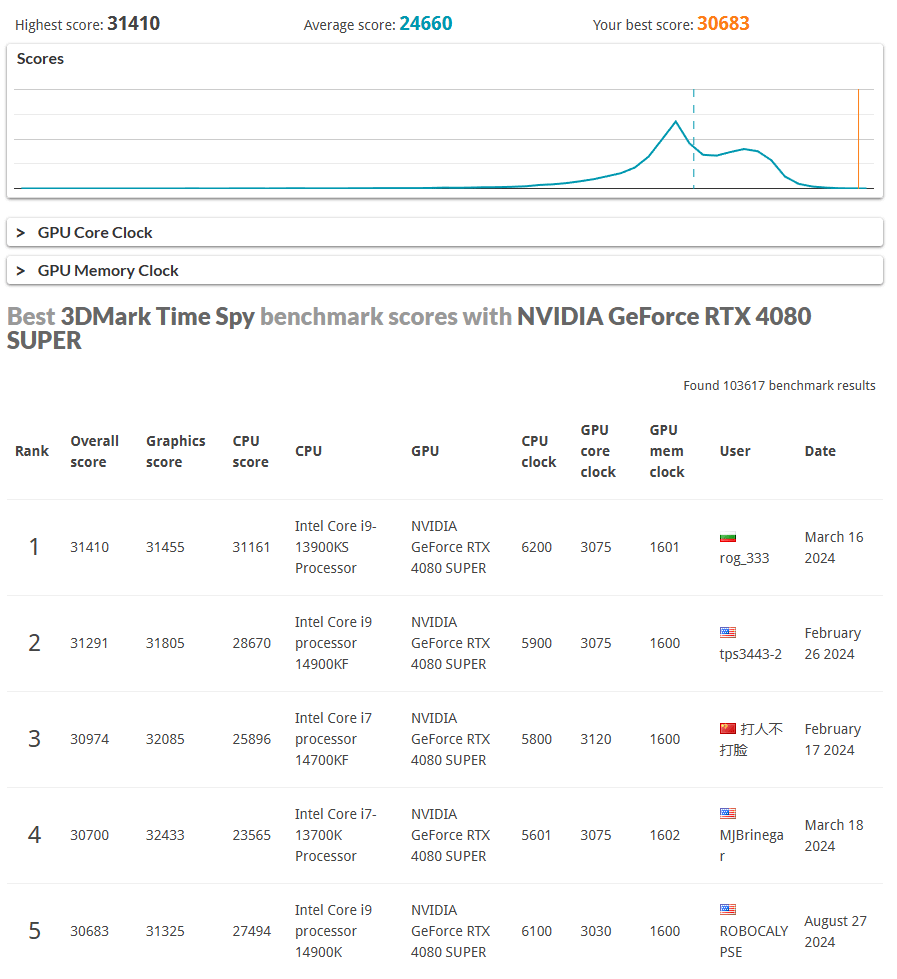
Task: Click the US flag icon above MJBrinegar
Action: (727, 813)
